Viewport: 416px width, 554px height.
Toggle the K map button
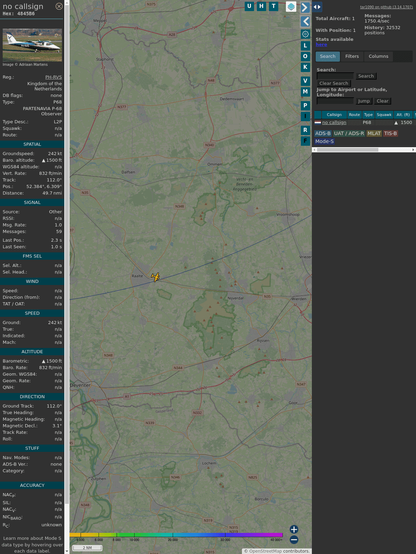point(305,67)
